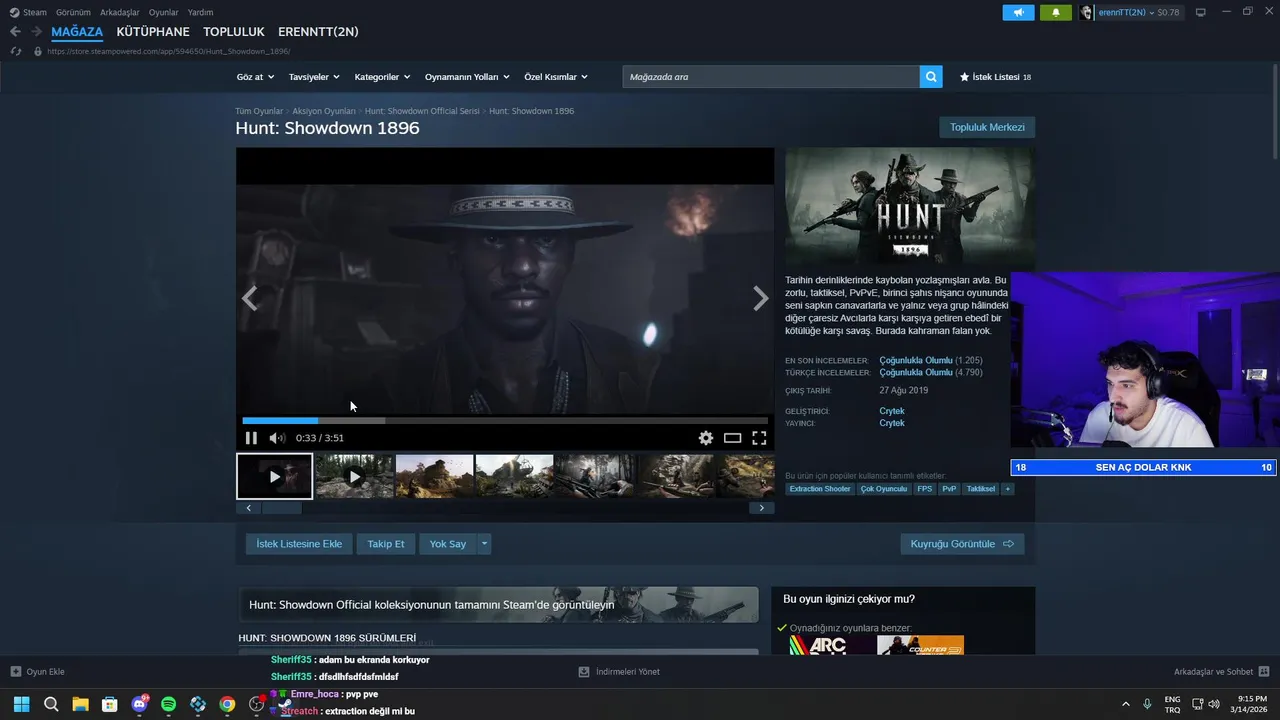1280x720 pixels.
Task: Seek on the trailer progress bar
Action: click(x=505, y=421)
